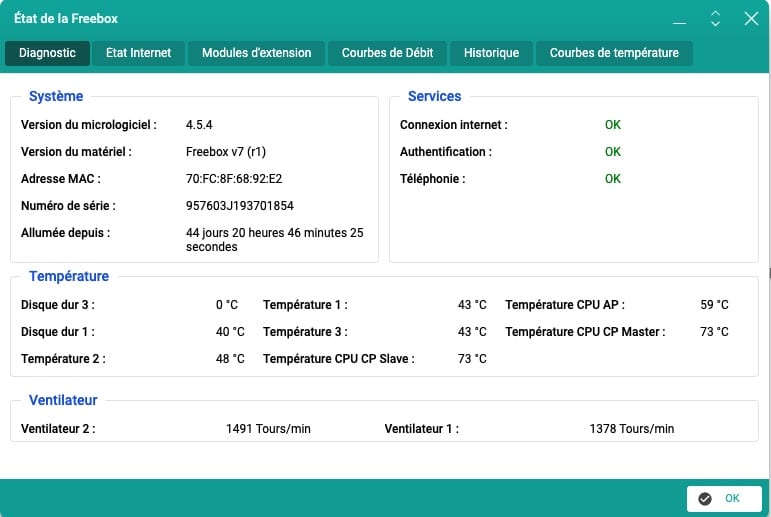771x517 pixels.
Task: Toggle window size with the up-down arrows icon
Action: [x=715, y=19]
